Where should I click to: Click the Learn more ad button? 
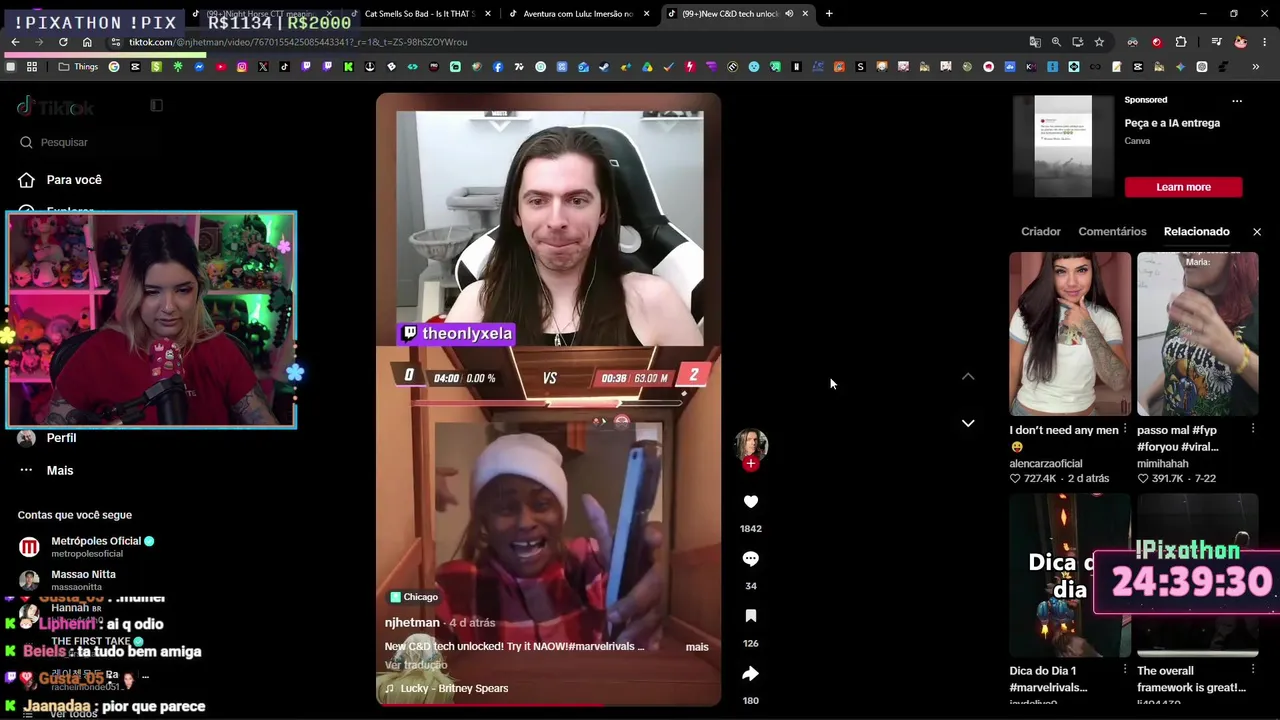point(1184,187)
